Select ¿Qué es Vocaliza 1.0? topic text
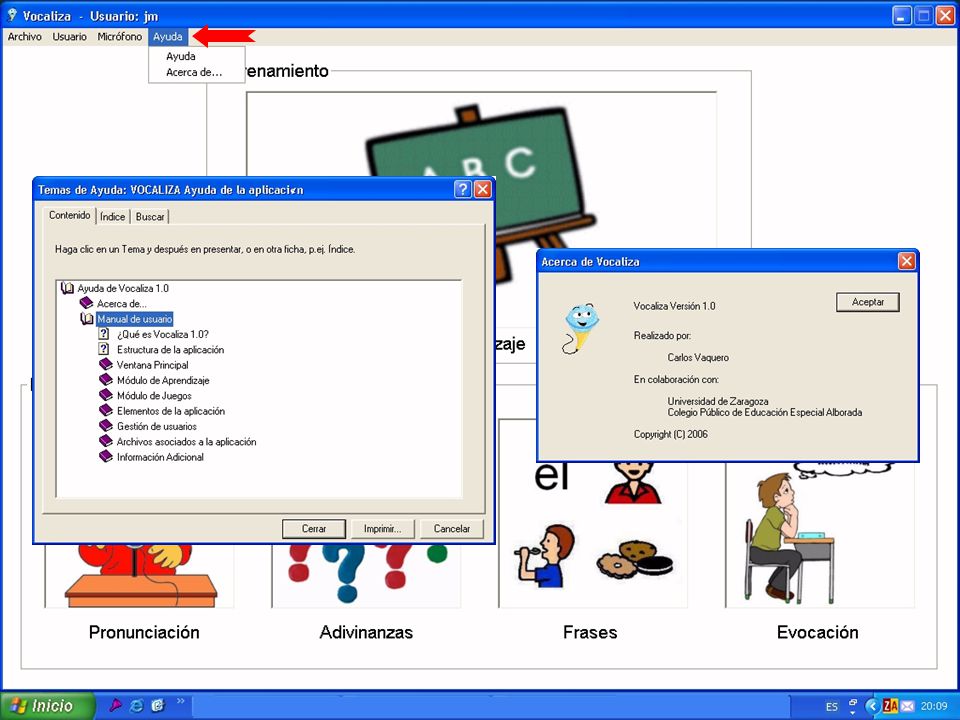Screen dimensions: 960x720 (x=163, y=334)
